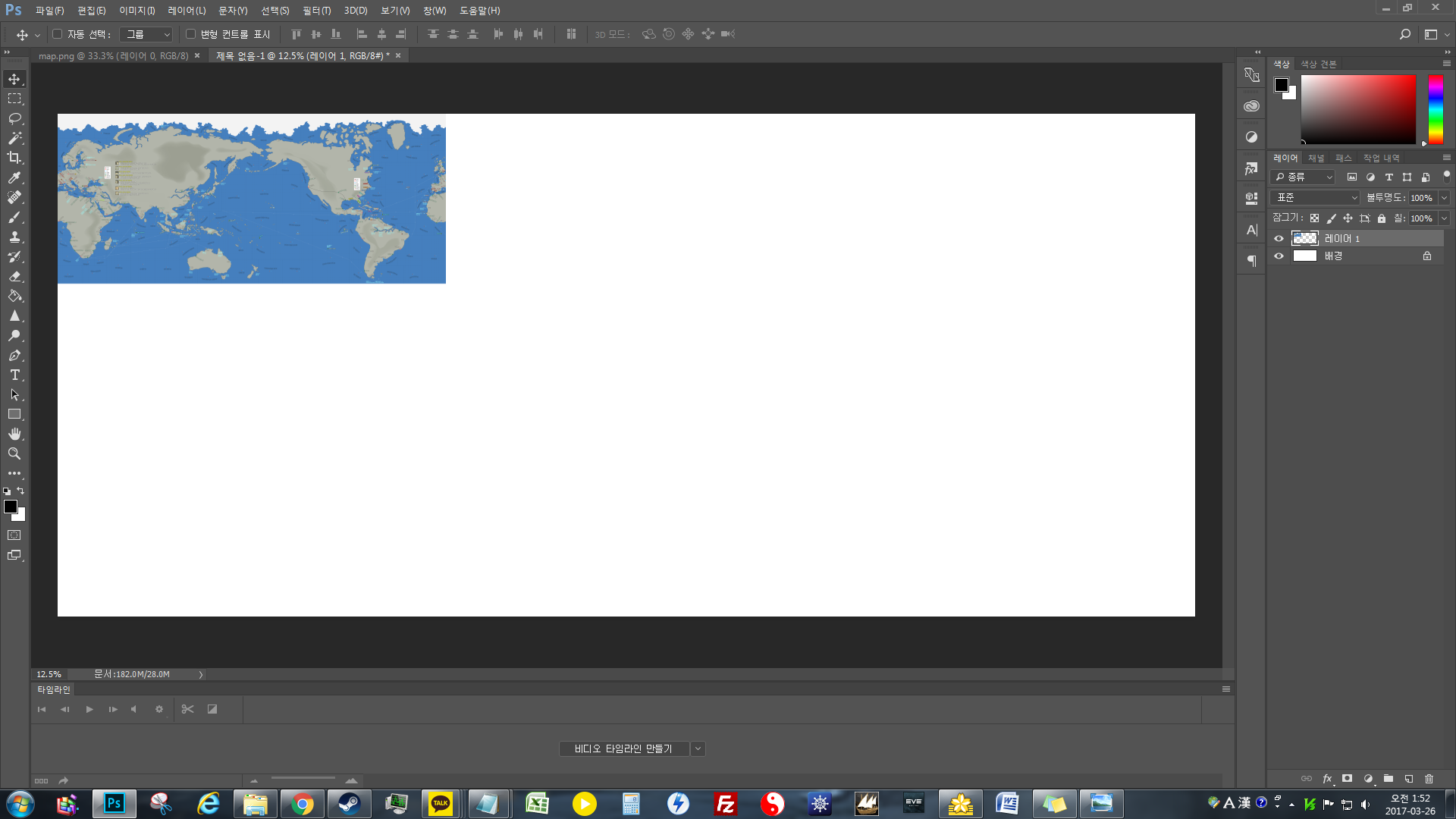Click the delete layer trash icon
Viewport: 1456px width, 819px height.
tap(1429, 779)
